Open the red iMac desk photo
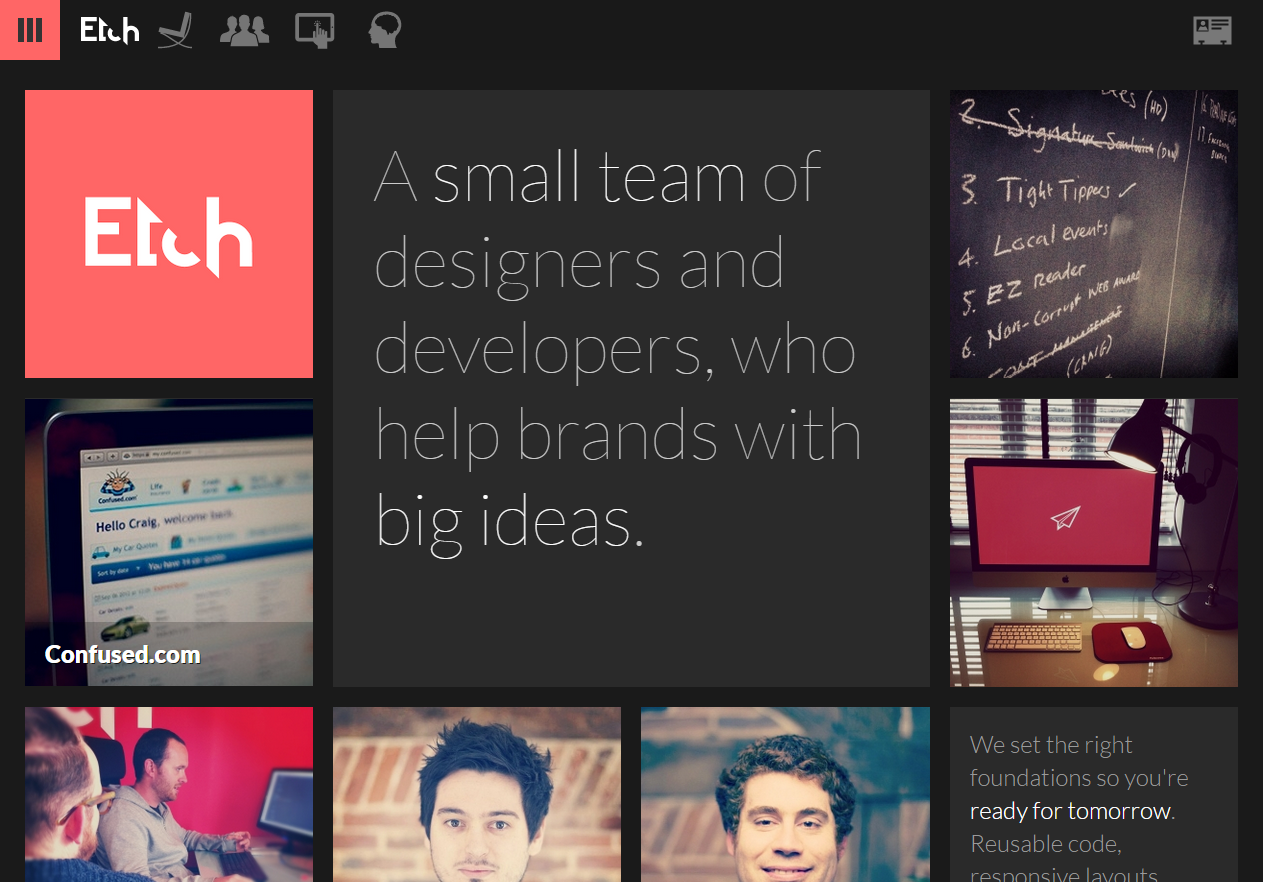The height and width of the screenshot is (882, 1263). pos(1094,542)
